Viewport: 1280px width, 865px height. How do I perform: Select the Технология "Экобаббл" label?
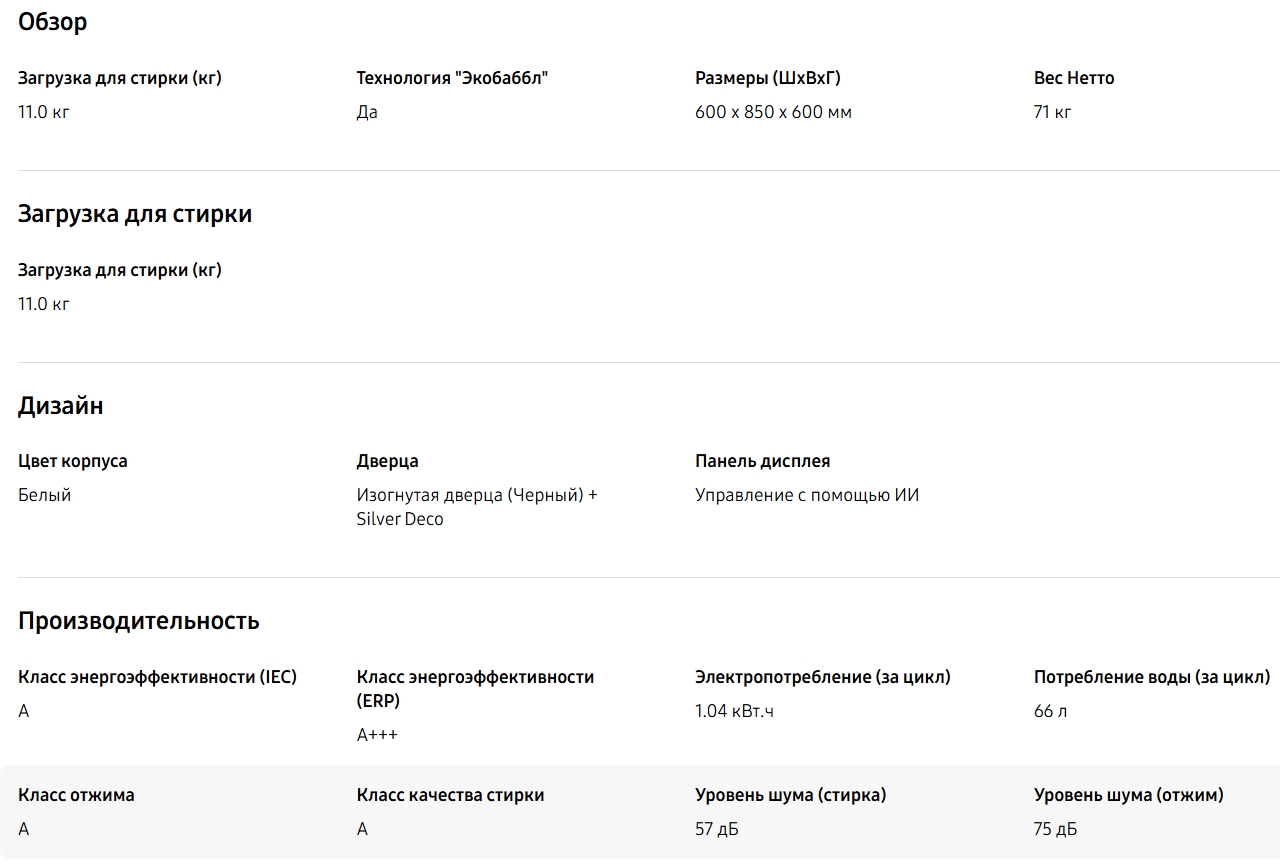(452, 78)
